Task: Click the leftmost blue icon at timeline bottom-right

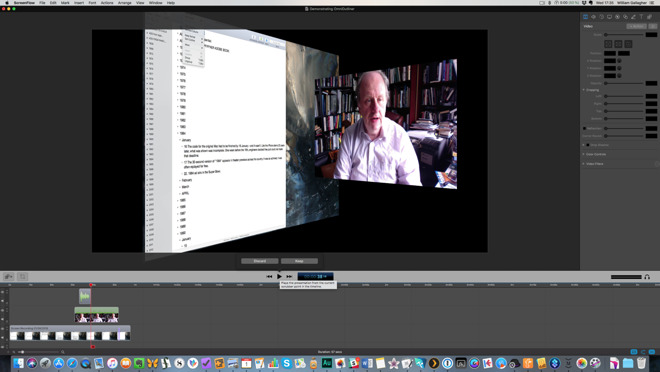Action: point(634,352)
